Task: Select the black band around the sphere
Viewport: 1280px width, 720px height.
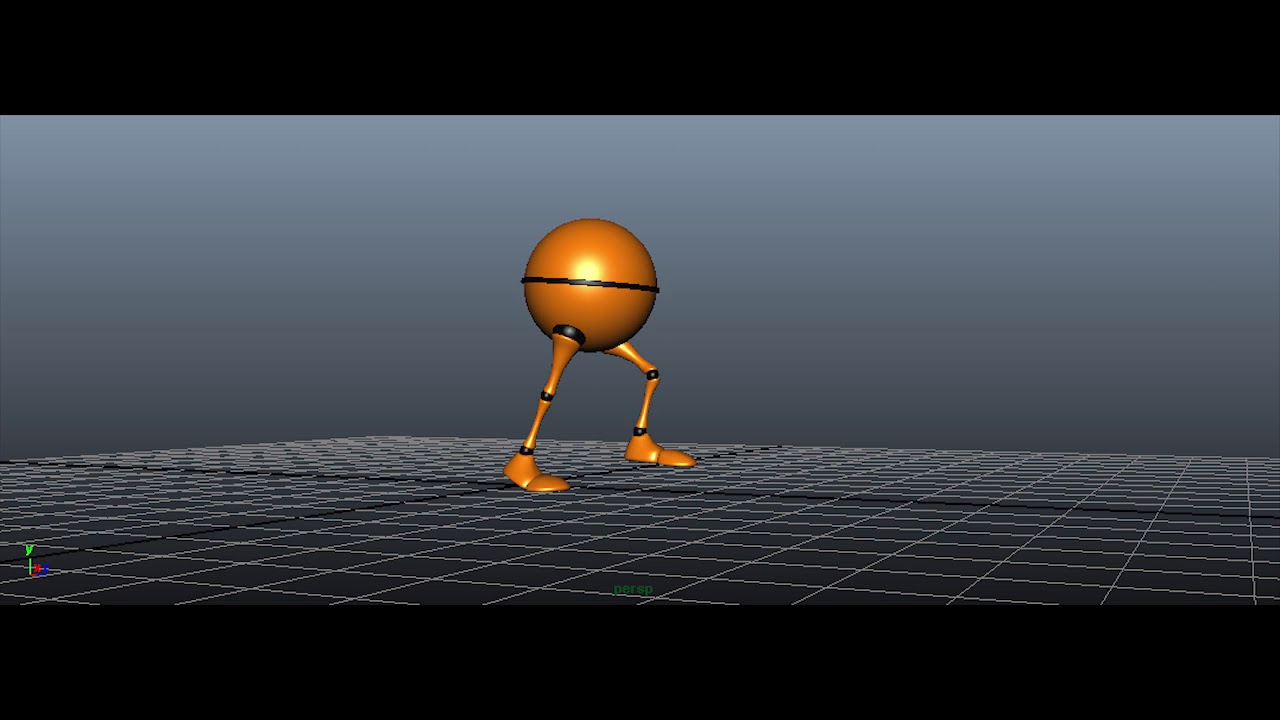Action: 590,285
